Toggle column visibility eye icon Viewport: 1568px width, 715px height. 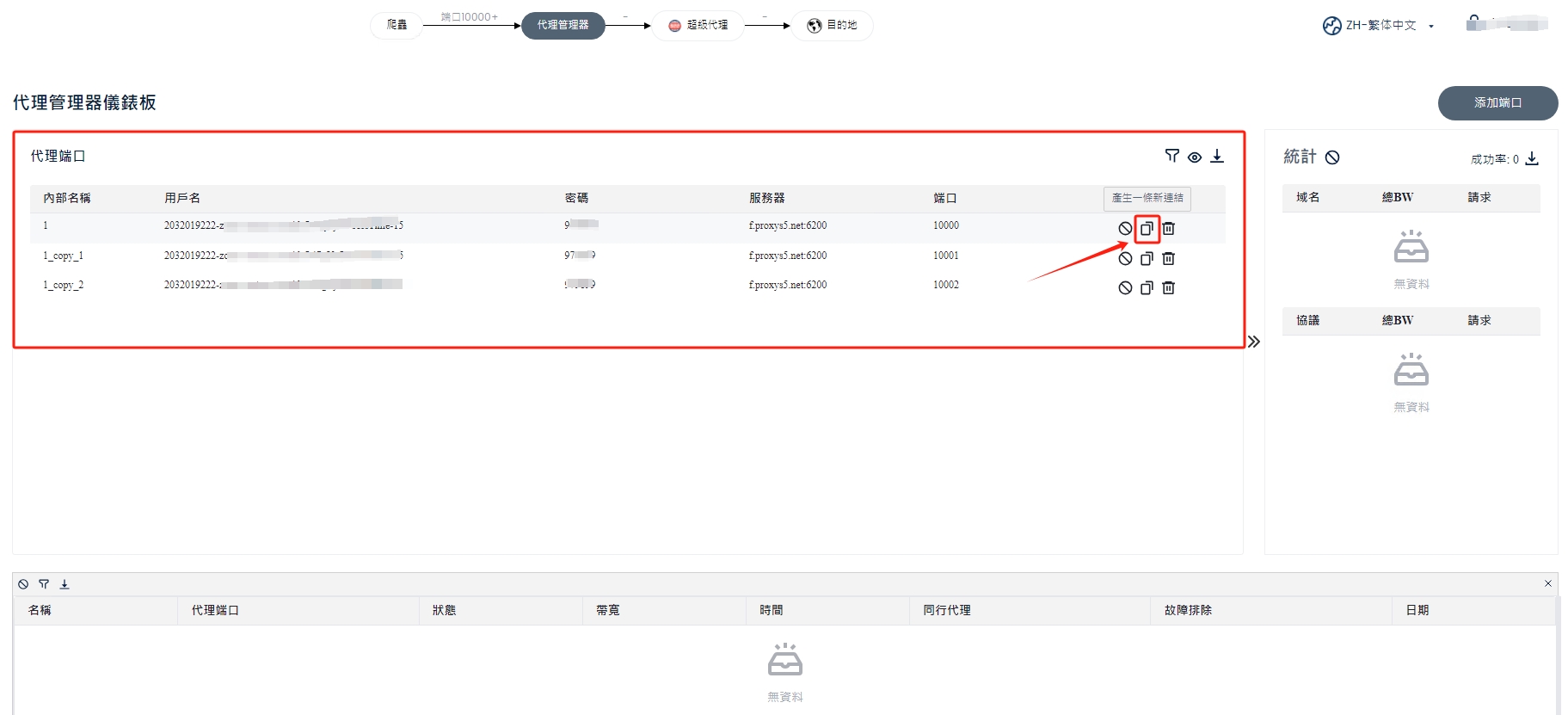click(x=1195, y=157)
